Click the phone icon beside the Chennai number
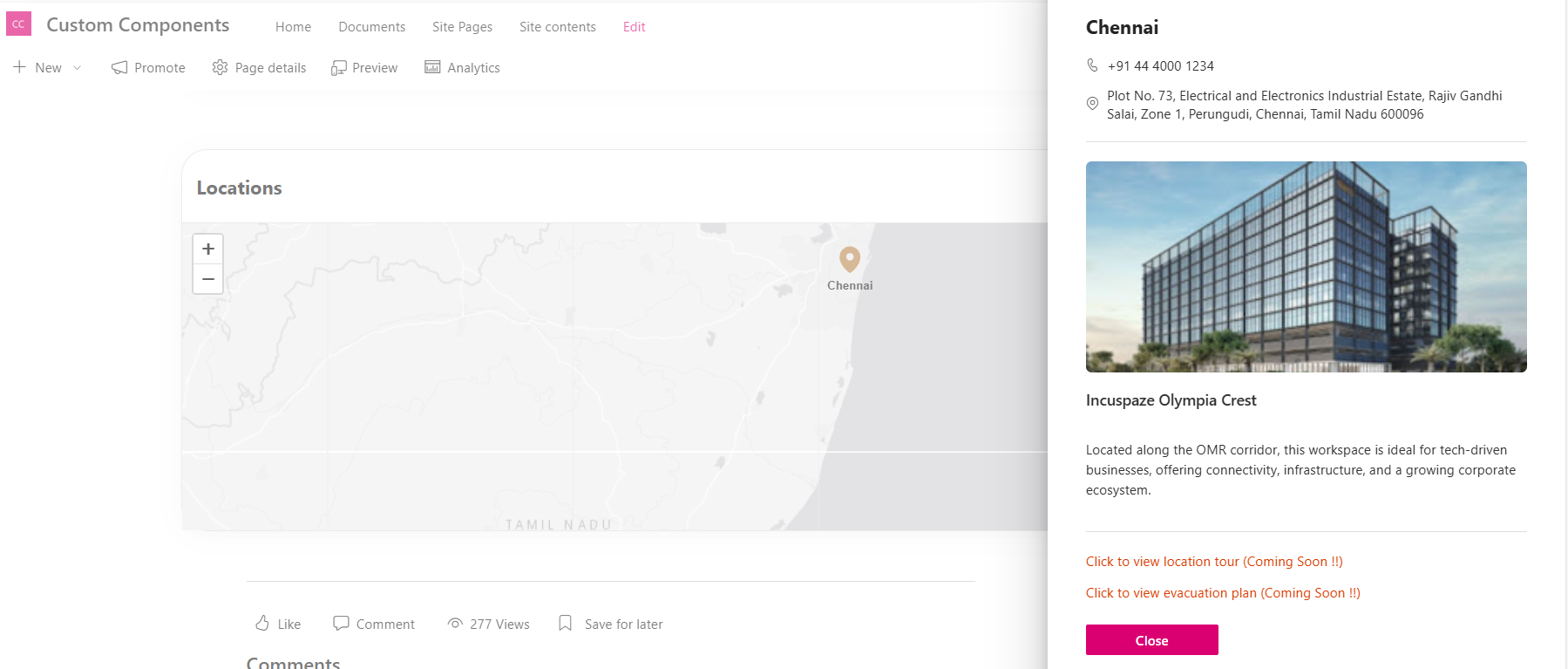The width and height of the screenshot is (1568, 669). 1092,65
